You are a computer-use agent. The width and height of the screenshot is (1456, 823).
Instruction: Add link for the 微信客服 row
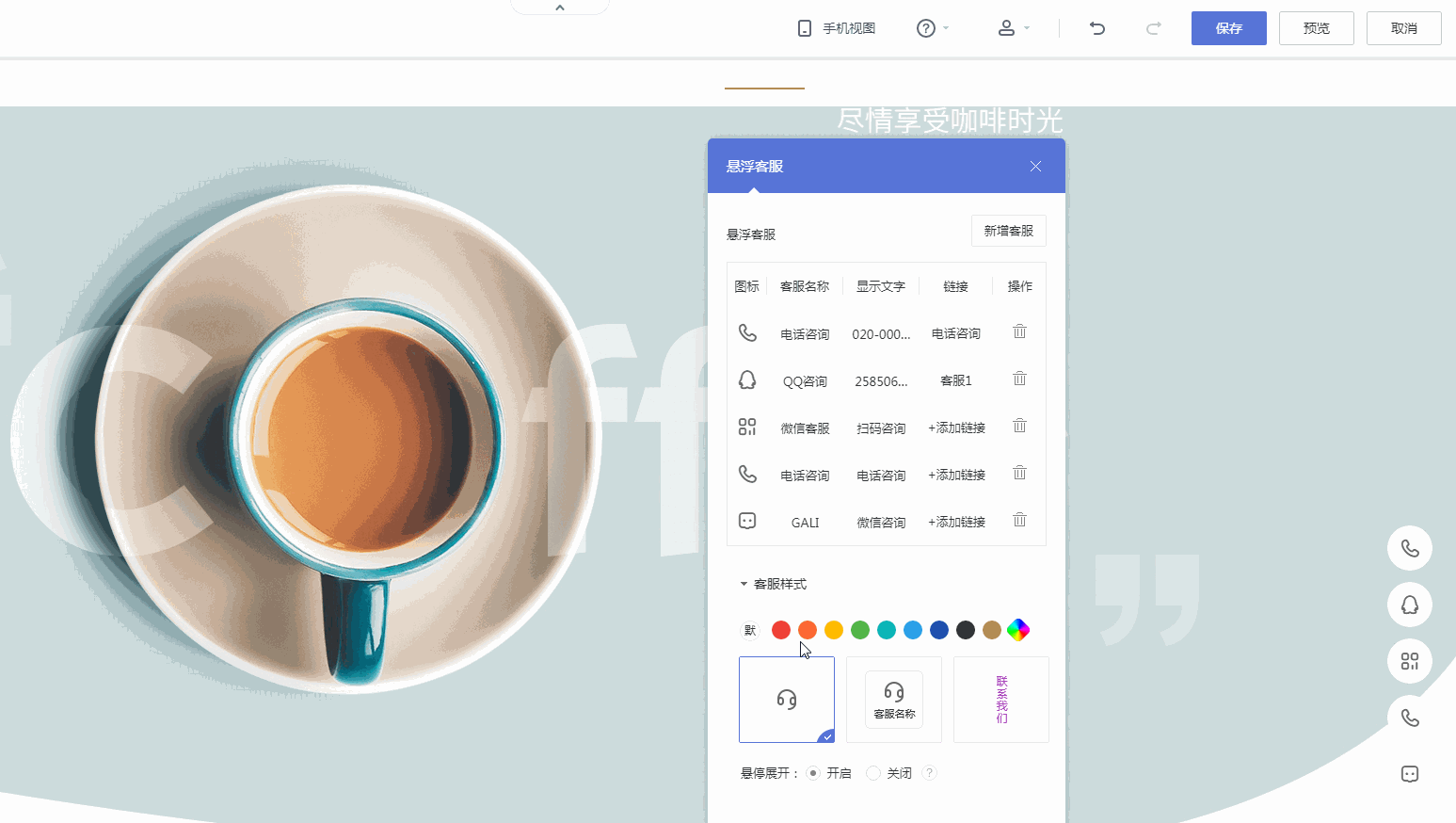(956, 428)
